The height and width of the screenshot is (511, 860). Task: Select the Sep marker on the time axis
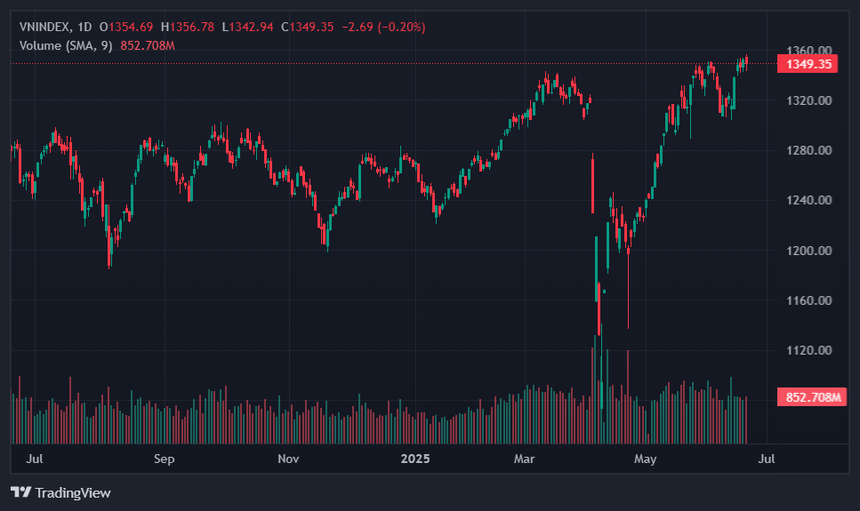(x=164, y=459)
